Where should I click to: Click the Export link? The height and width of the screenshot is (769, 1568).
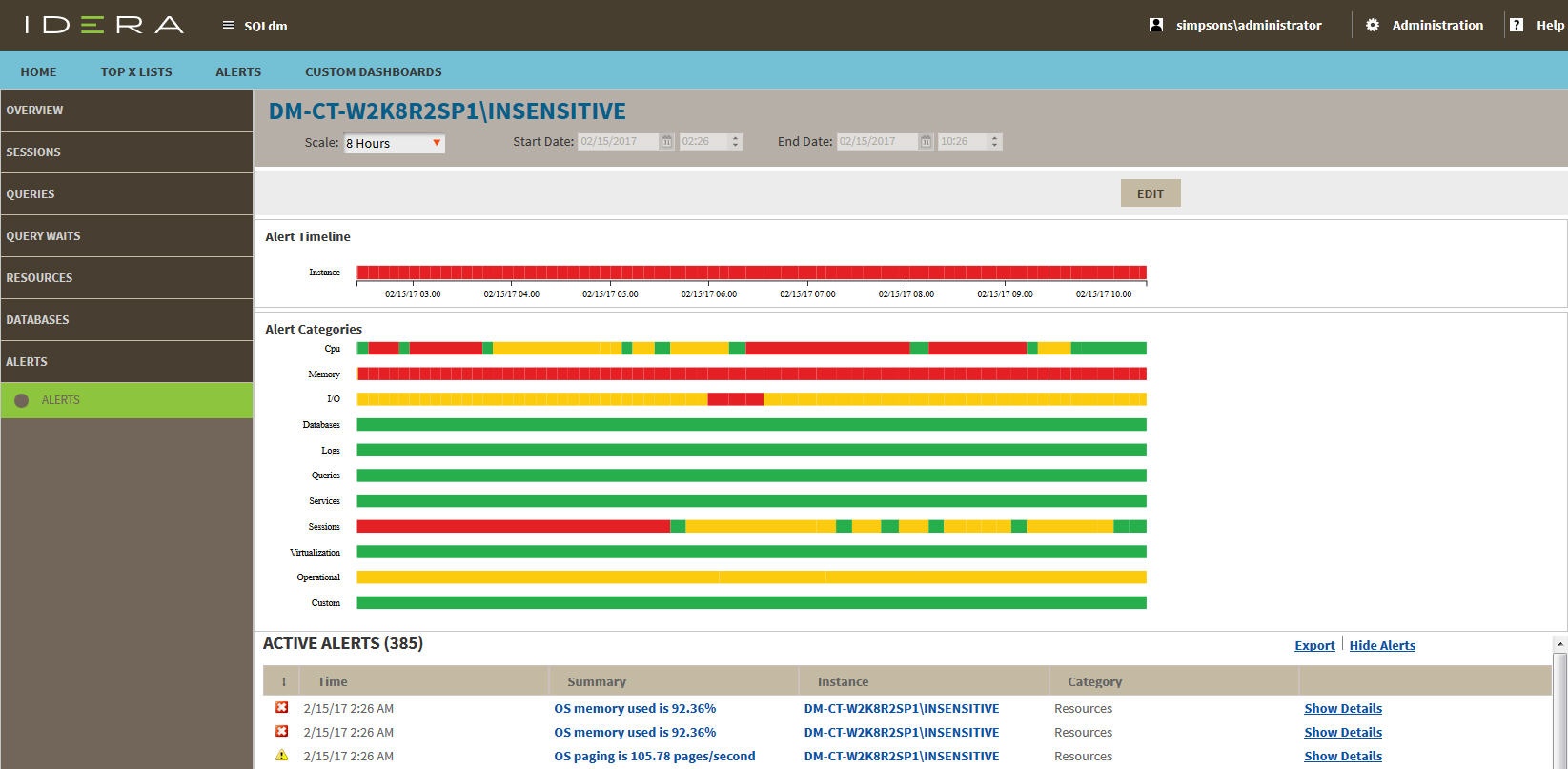click(1313, 646)
